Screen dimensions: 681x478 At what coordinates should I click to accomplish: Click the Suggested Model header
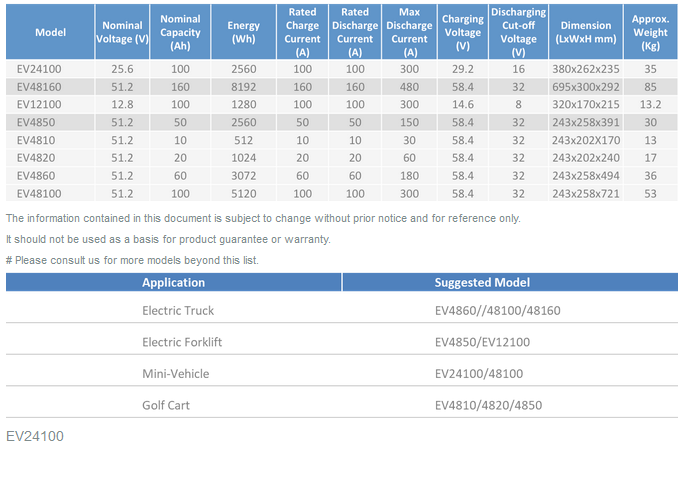click(482, 282)
